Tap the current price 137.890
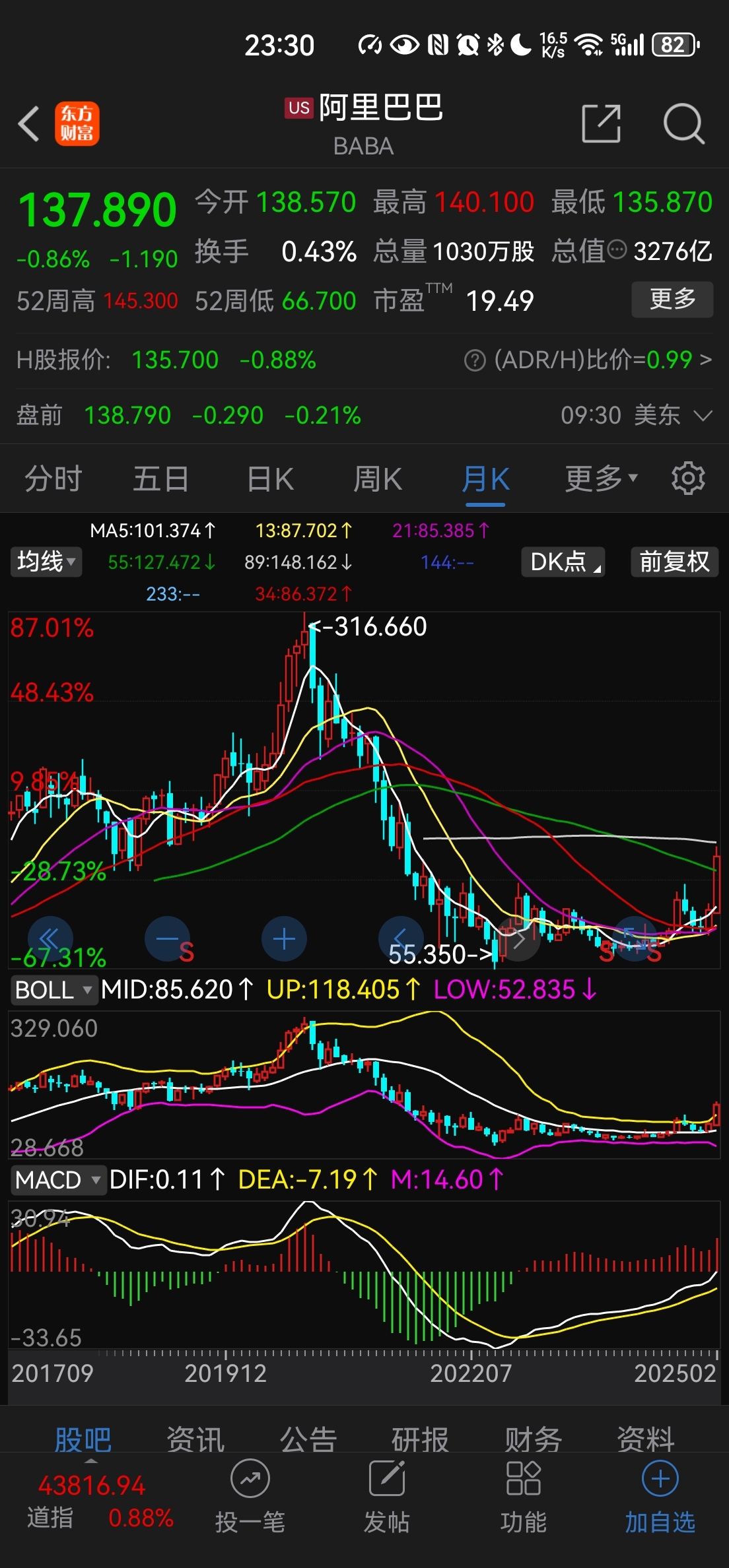Image resolution: width=729 pixels, height=1568 pixels. (x=98, y=211)
